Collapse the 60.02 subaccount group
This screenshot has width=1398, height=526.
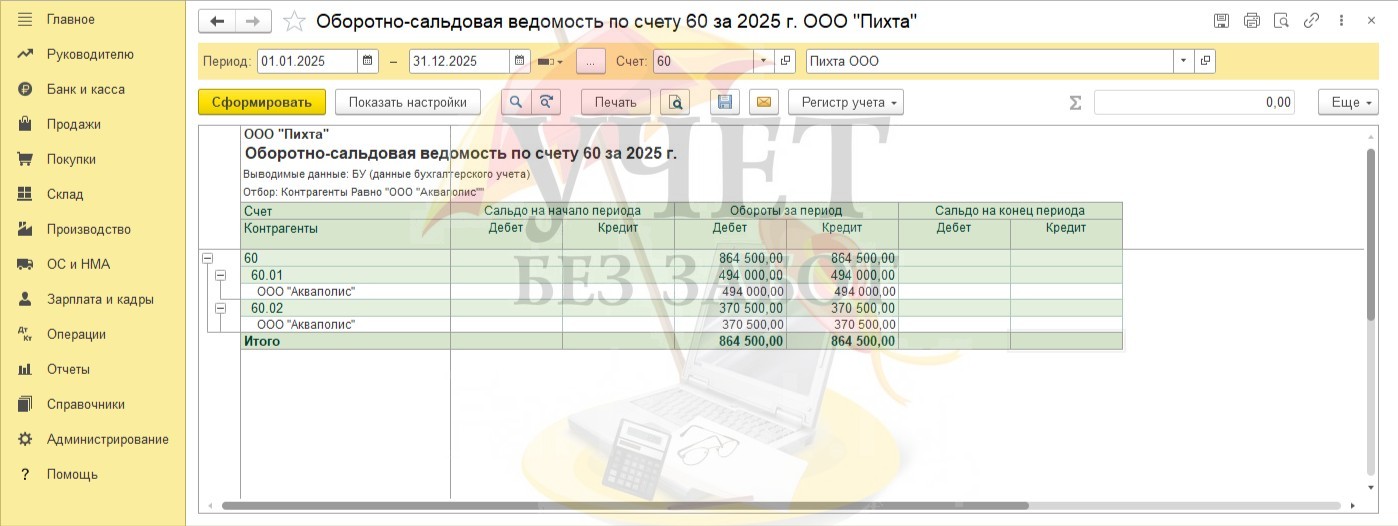(x=221, y=308)
